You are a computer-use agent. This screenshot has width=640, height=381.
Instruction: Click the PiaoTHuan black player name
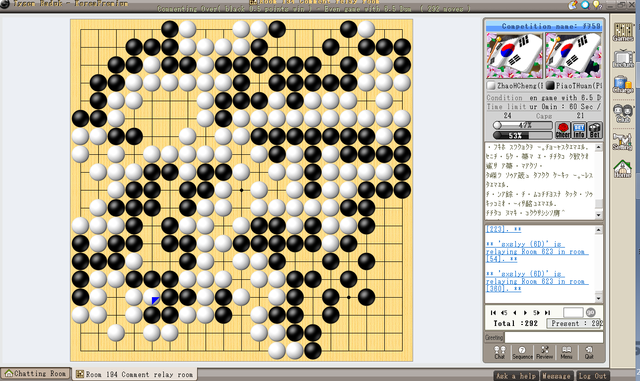[578, 86]
